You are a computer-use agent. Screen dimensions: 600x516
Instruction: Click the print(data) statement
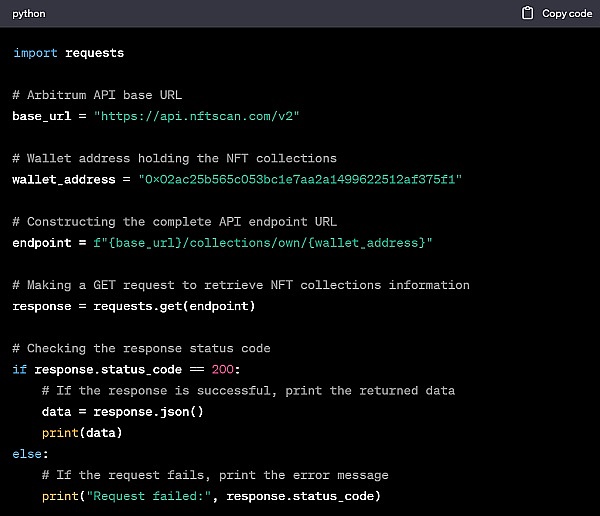81,432
